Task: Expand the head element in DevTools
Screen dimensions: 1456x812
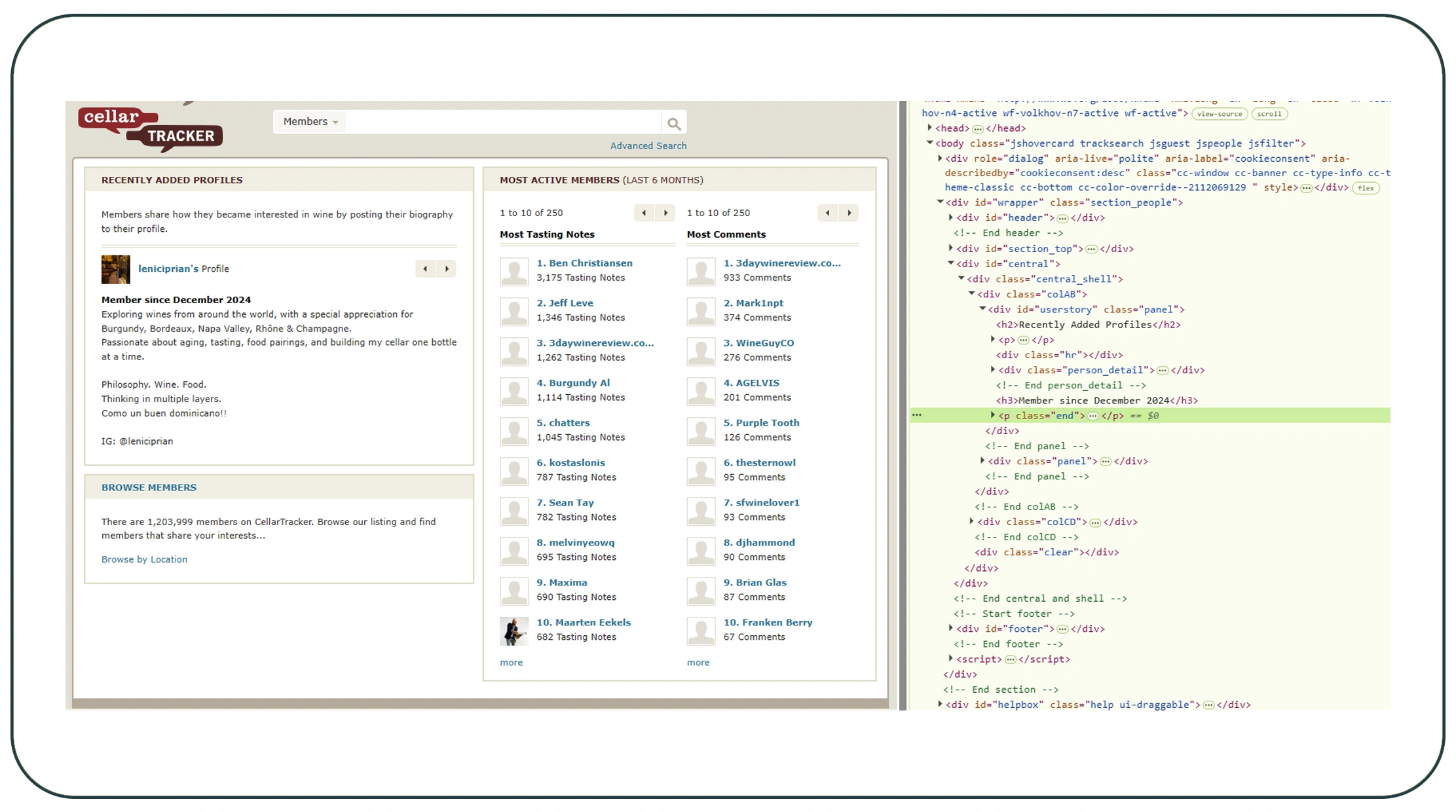Action: pos(930,128)
